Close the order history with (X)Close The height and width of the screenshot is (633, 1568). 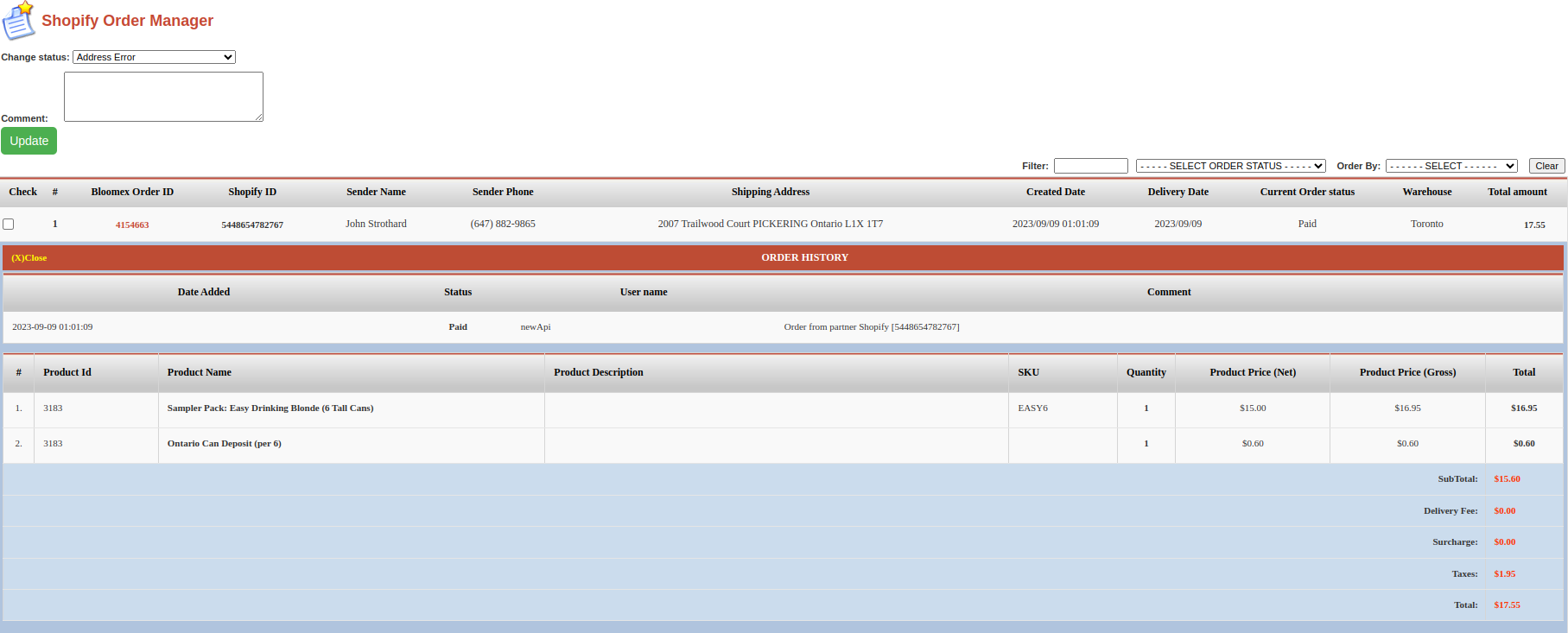tap(29, 257)
